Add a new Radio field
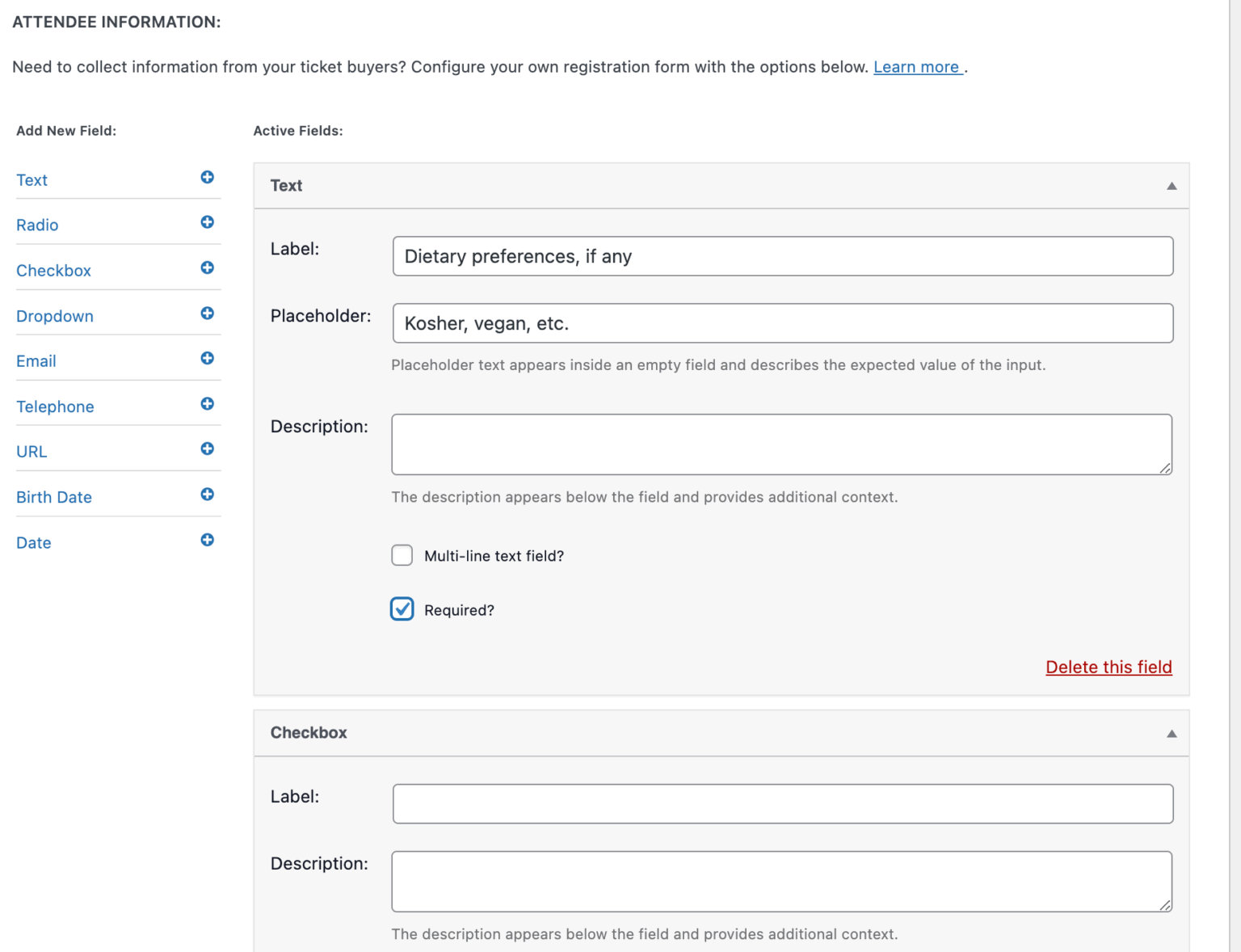Viewport: 1241px width, 952px height. (x=208, y=222)
